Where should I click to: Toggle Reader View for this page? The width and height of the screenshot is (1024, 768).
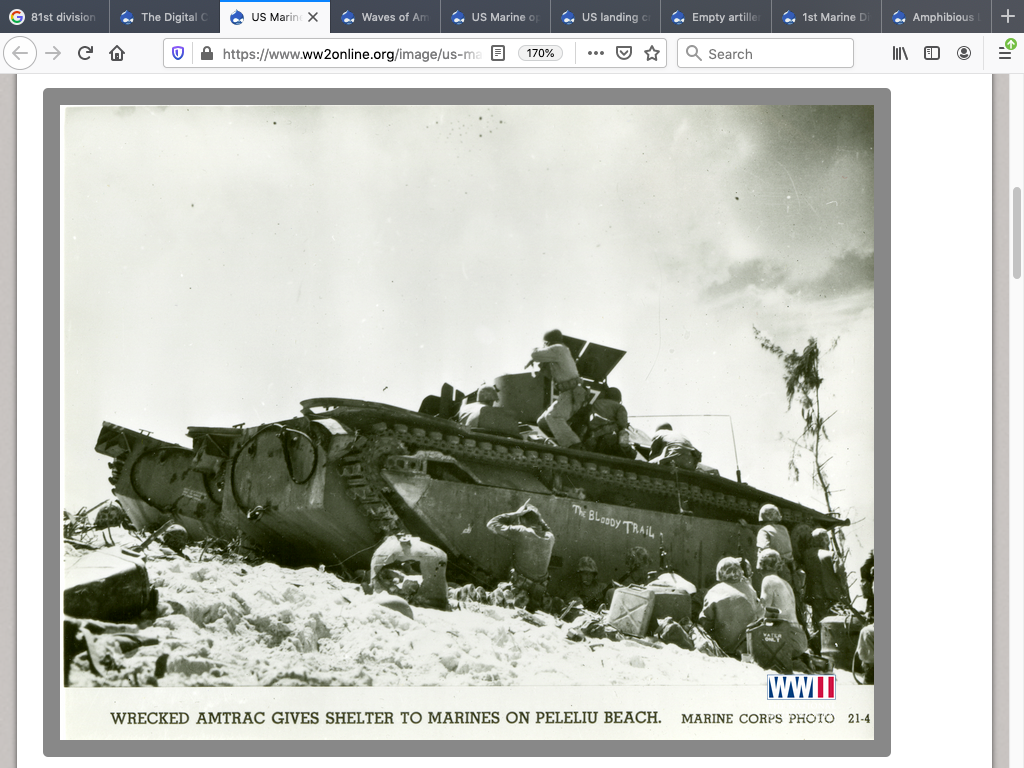point(498,53)
